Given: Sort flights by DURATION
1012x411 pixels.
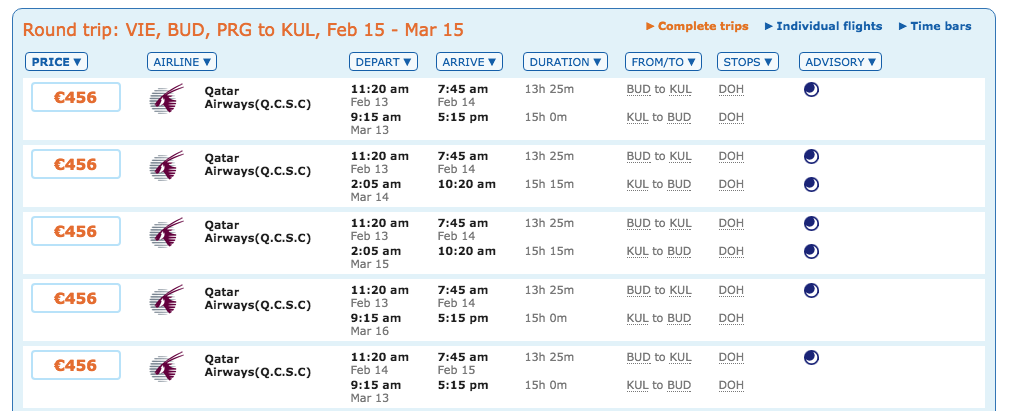Looking at the screenshot, I should (x=565, y=62).
